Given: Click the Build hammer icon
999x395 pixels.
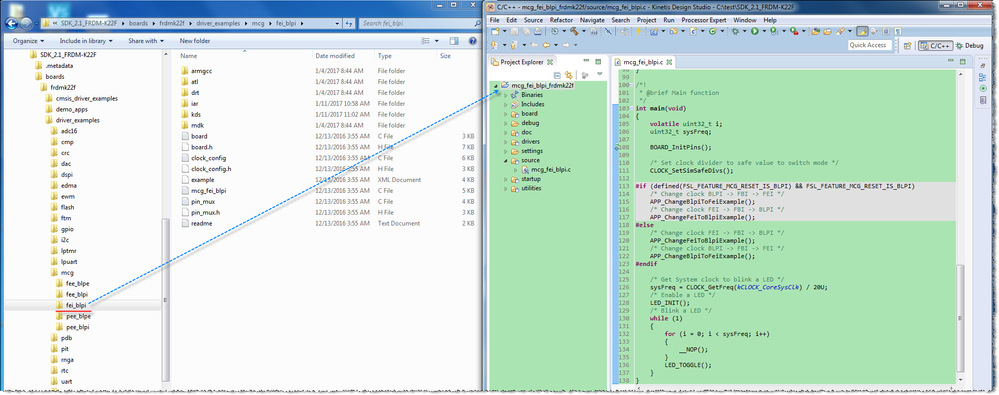Looking at the screenshot, I should [x=573, y=31].
